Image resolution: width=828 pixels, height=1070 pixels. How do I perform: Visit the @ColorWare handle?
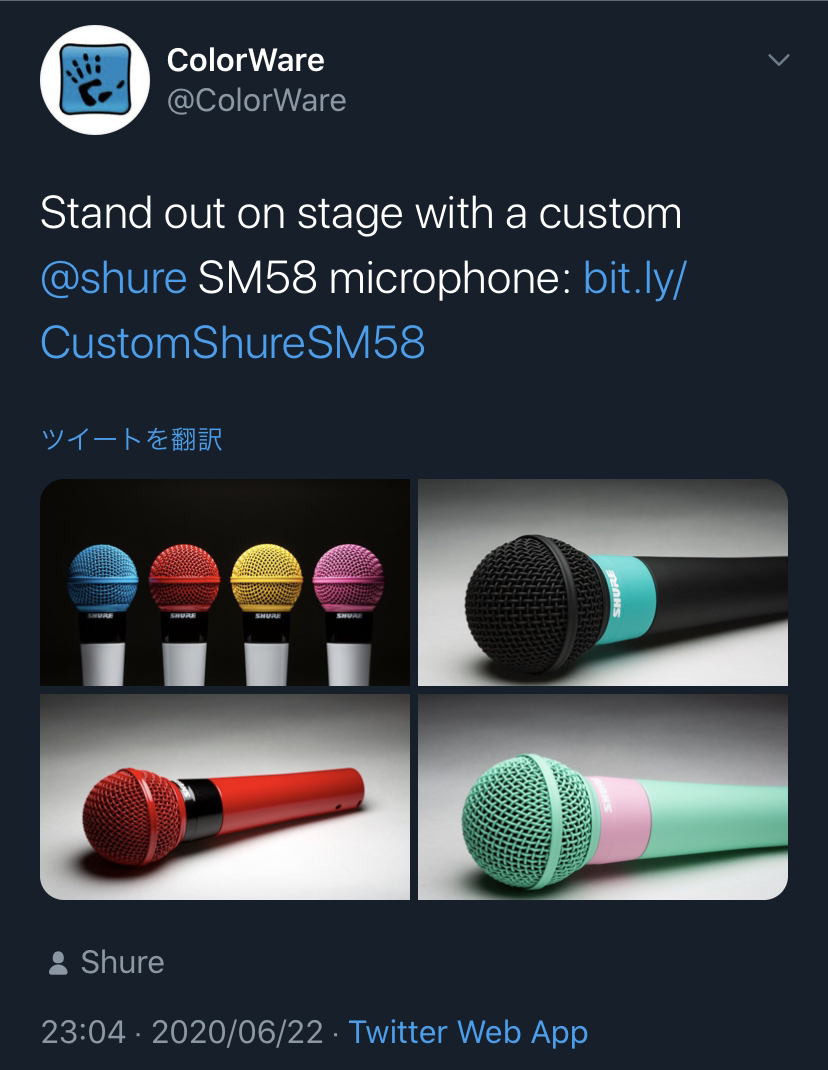coord(257,100)
